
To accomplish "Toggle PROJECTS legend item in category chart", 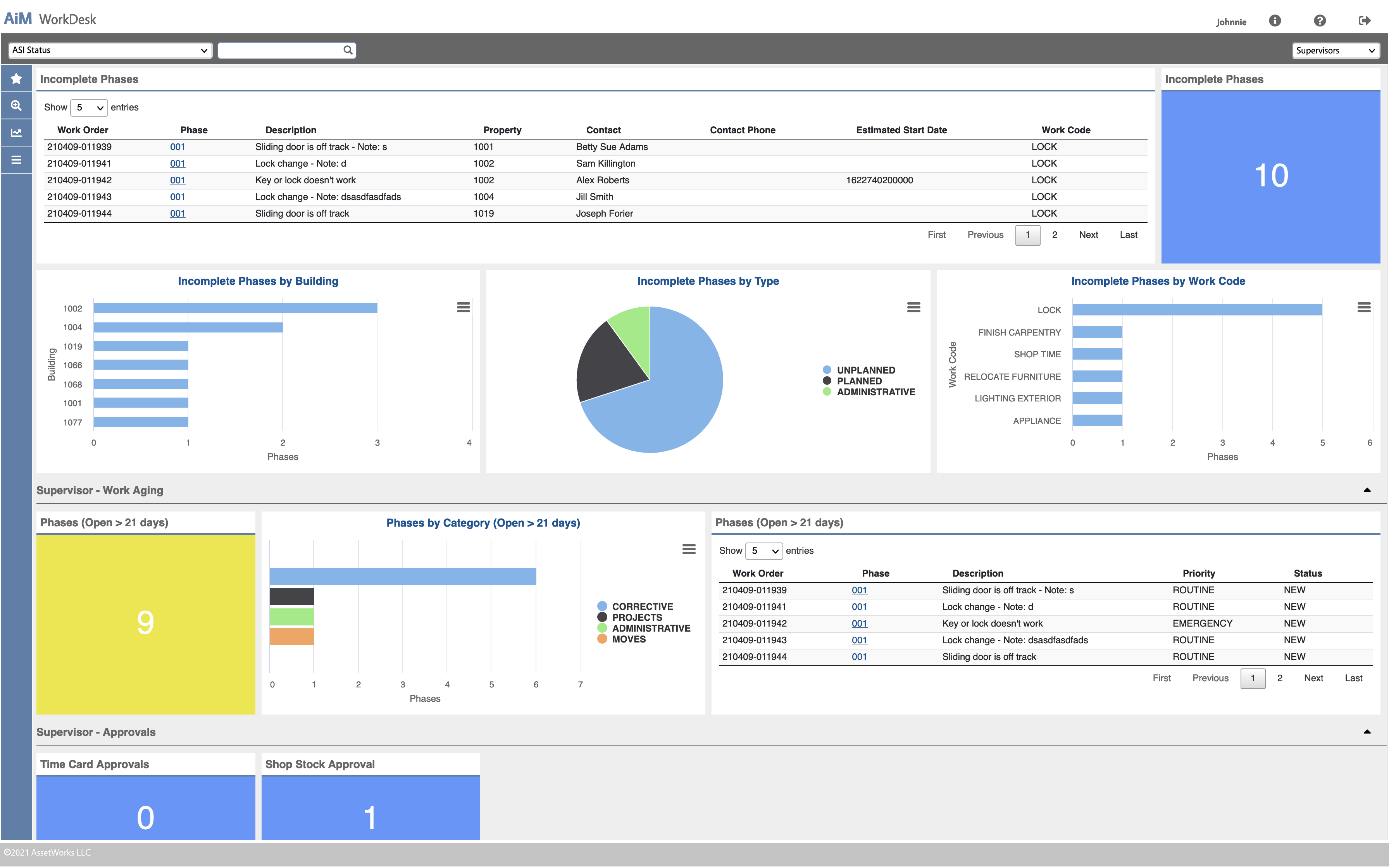I will click(630, 618).
